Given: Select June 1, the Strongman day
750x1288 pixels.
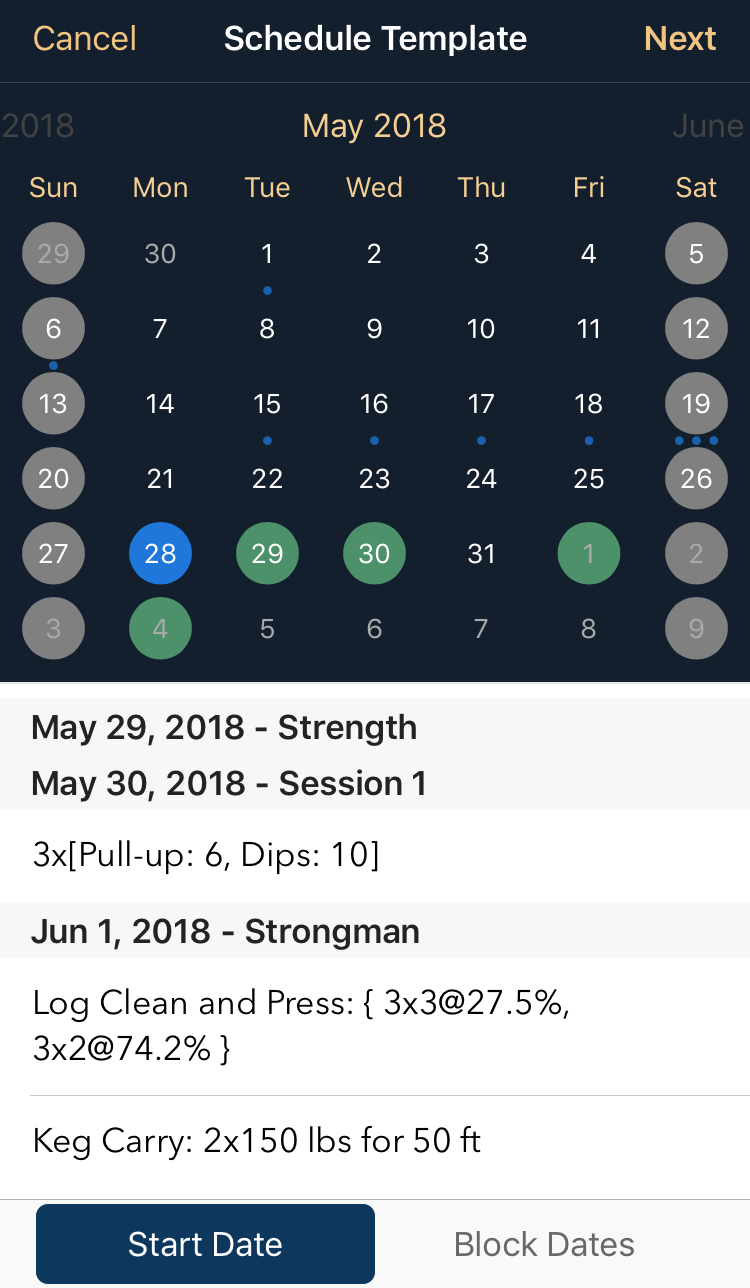Looking at the screenshot, I should pos(589,553).
